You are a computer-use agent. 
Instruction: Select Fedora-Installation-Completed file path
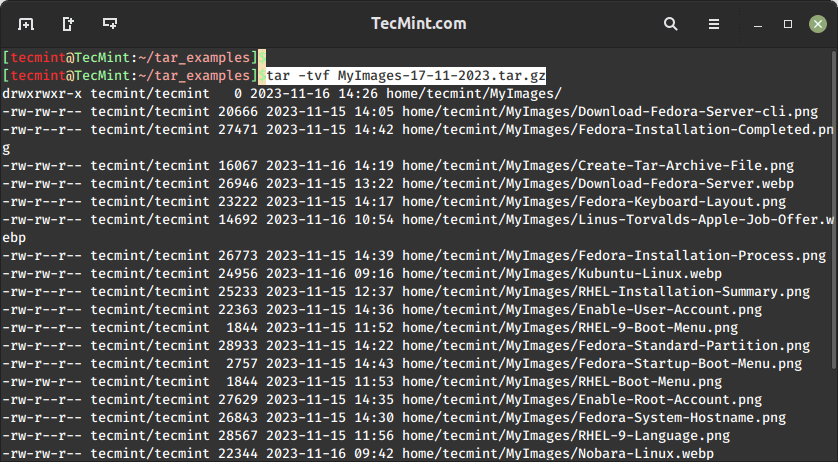click(617, 130)
